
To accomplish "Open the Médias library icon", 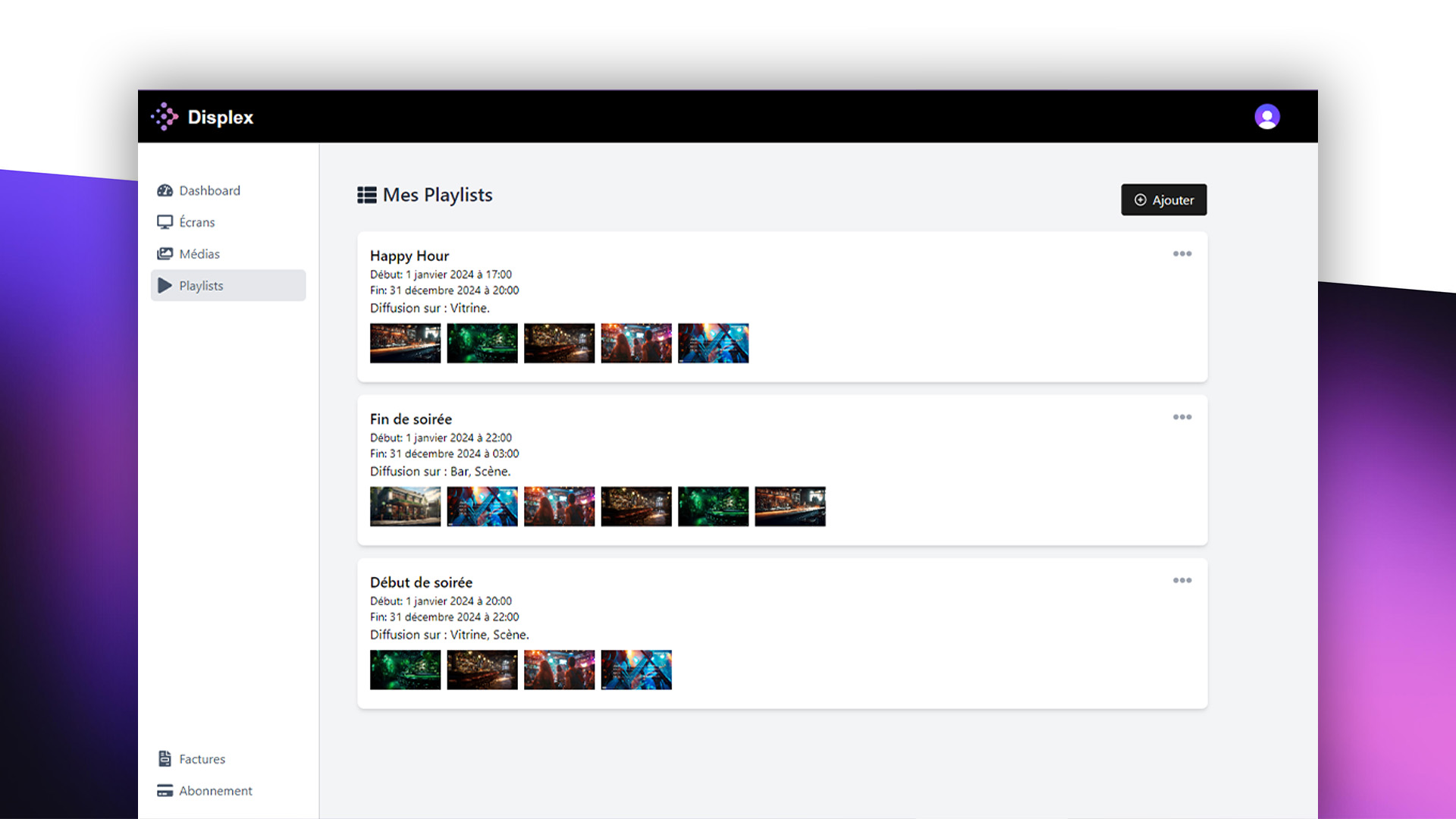I will point(164,253).
